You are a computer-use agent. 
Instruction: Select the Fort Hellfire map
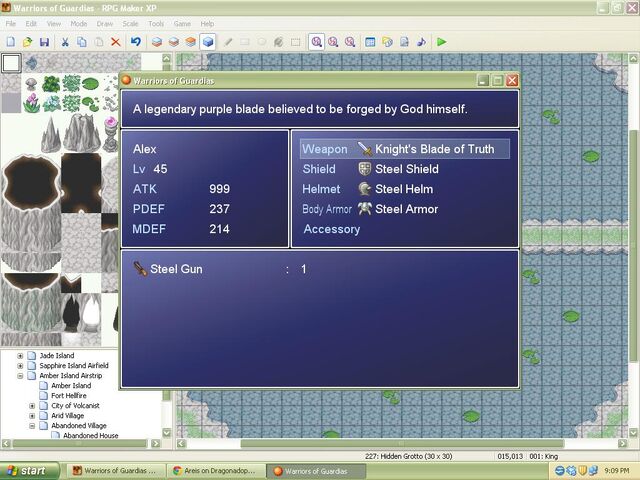[69, 396]
